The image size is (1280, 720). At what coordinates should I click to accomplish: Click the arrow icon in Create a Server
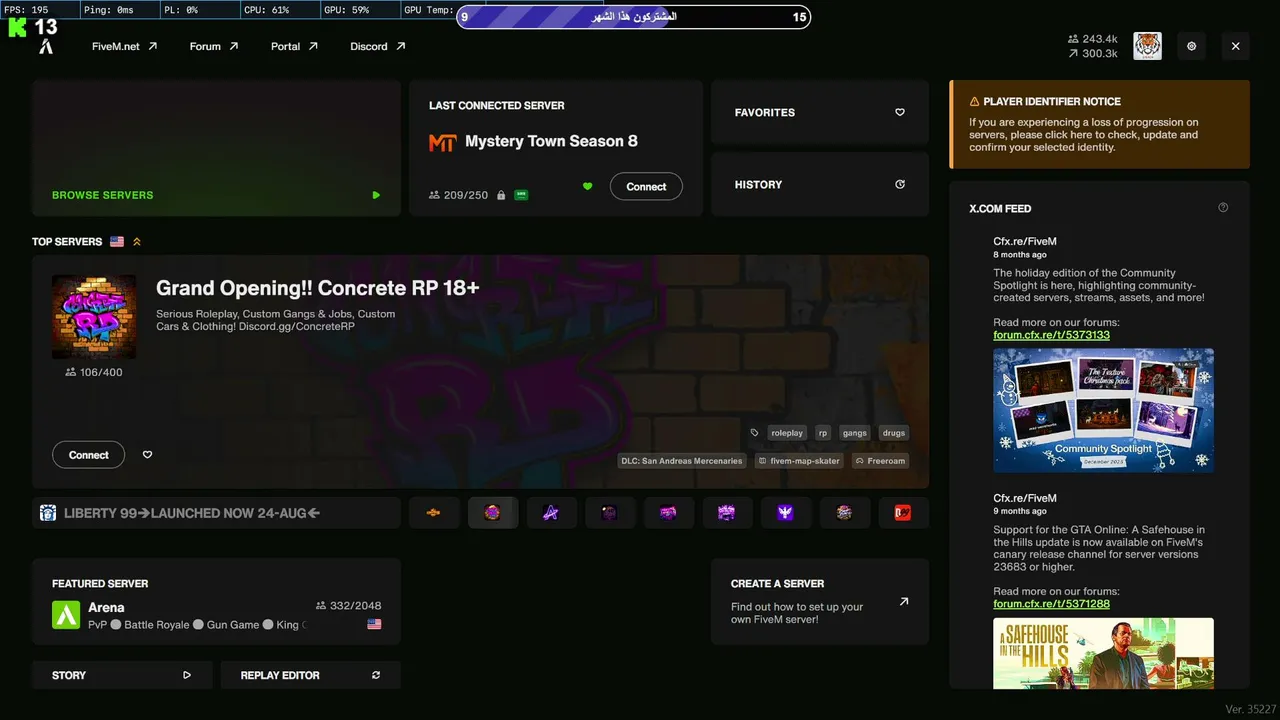904,602
